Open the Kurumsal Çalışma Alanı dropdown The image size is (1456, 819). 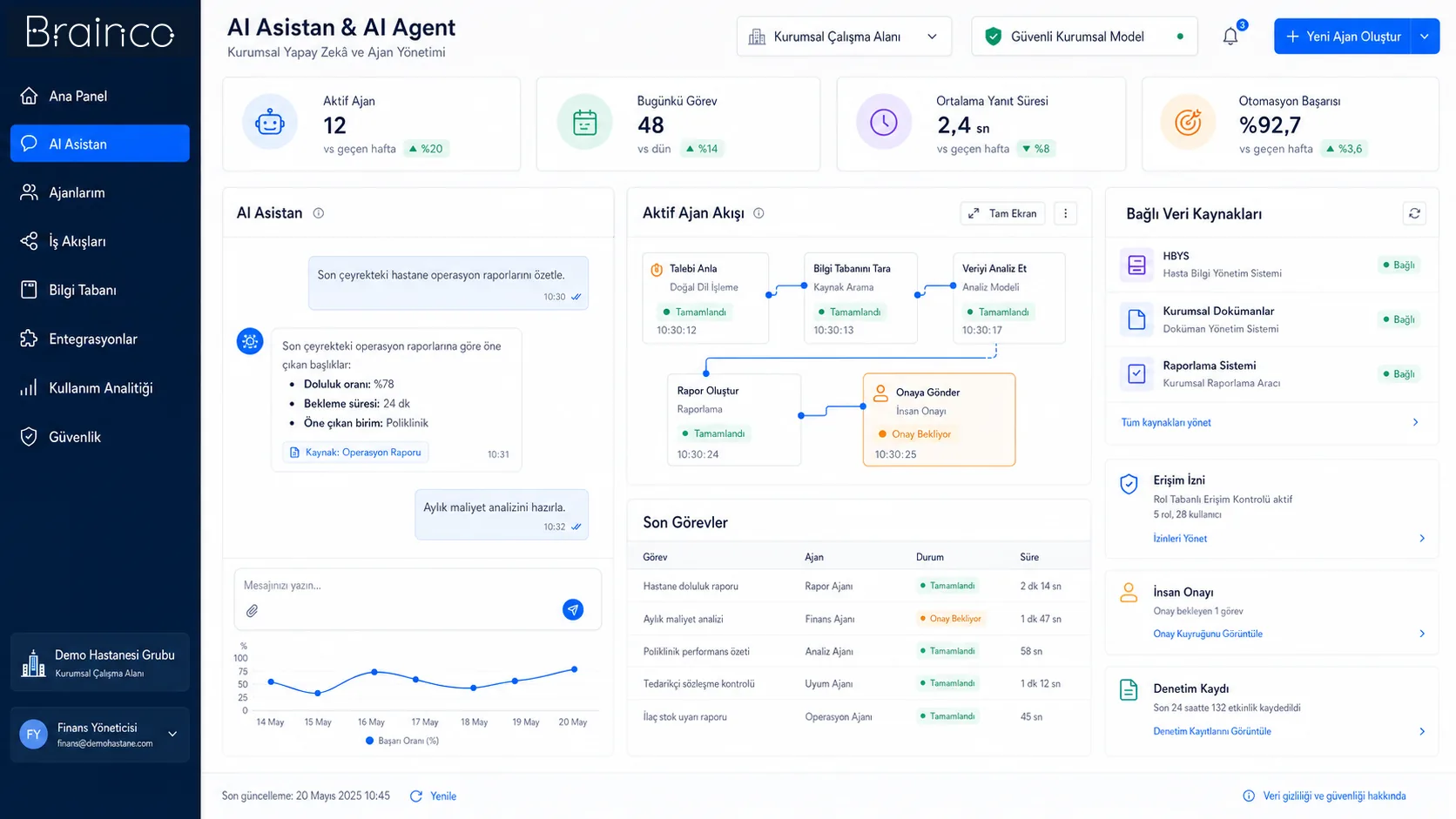tap(844, 37)
